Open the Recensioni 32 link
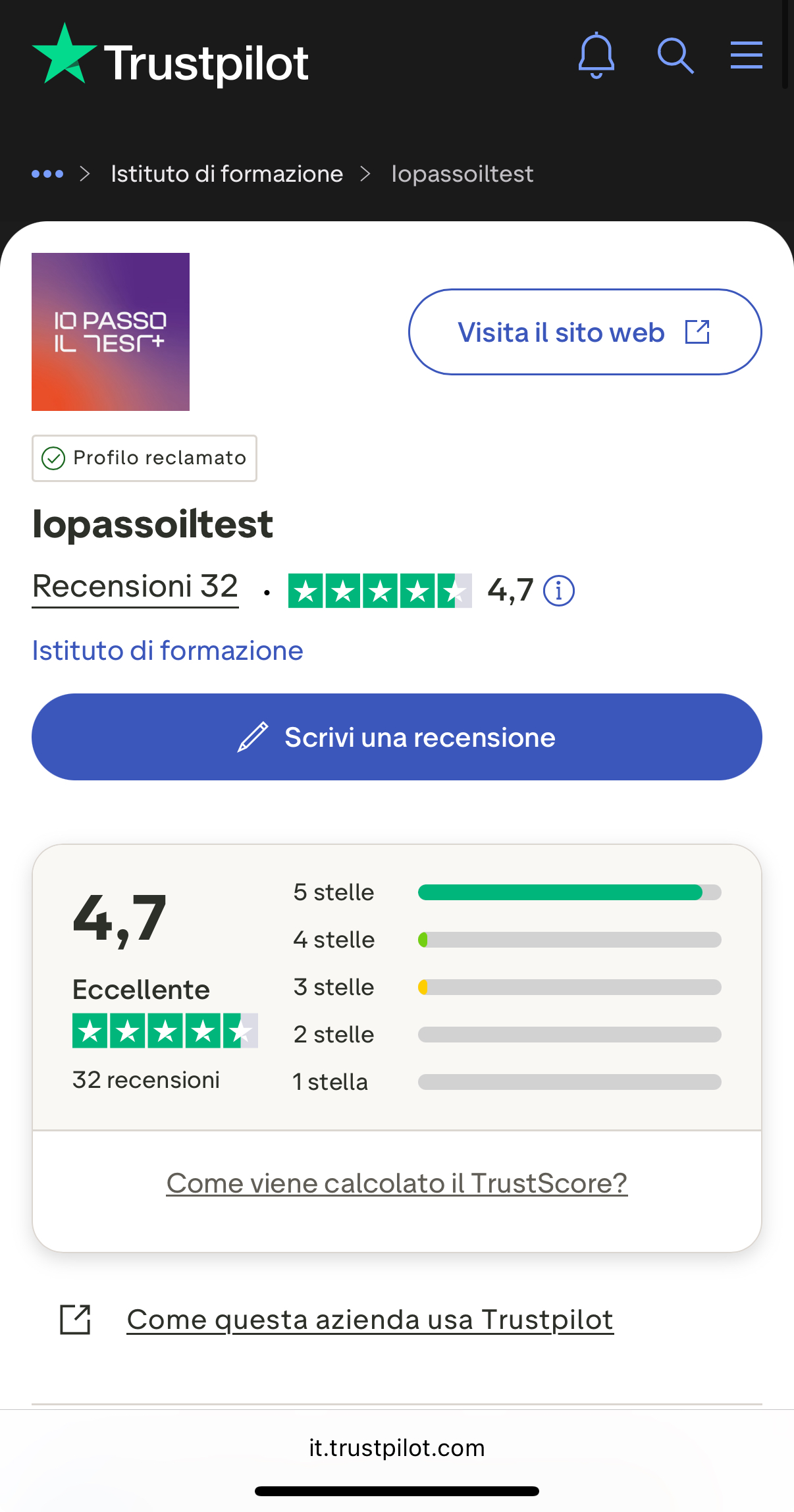The width and height of the screenshot is (794, 1512). click(x=135, y=587)
